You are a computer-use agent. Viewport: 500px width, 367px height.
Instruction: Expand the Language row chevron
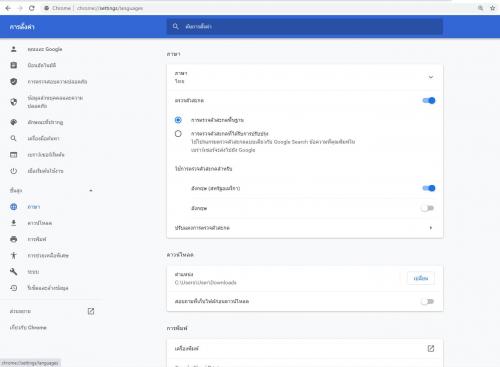(x=431, y=77)
